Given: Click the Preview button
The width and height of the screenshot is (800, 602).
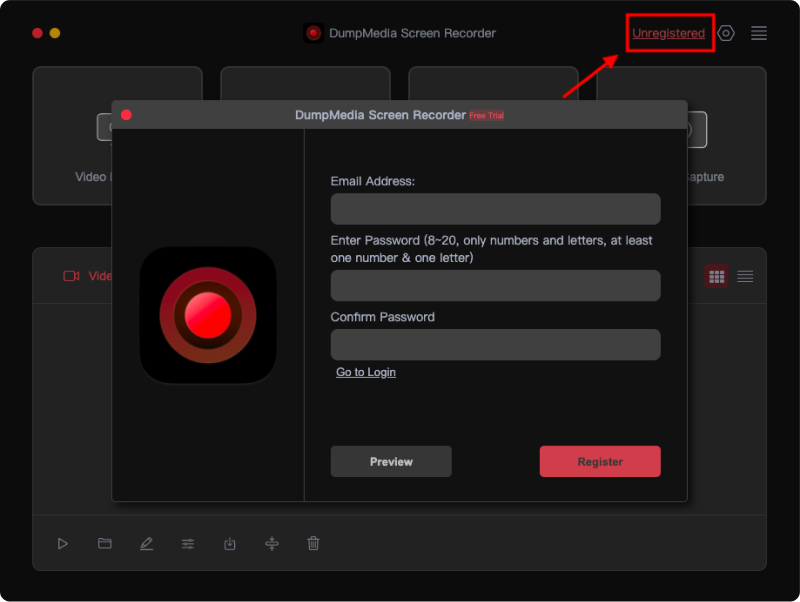Looking at the screenshot, I should tap(391, 461).
